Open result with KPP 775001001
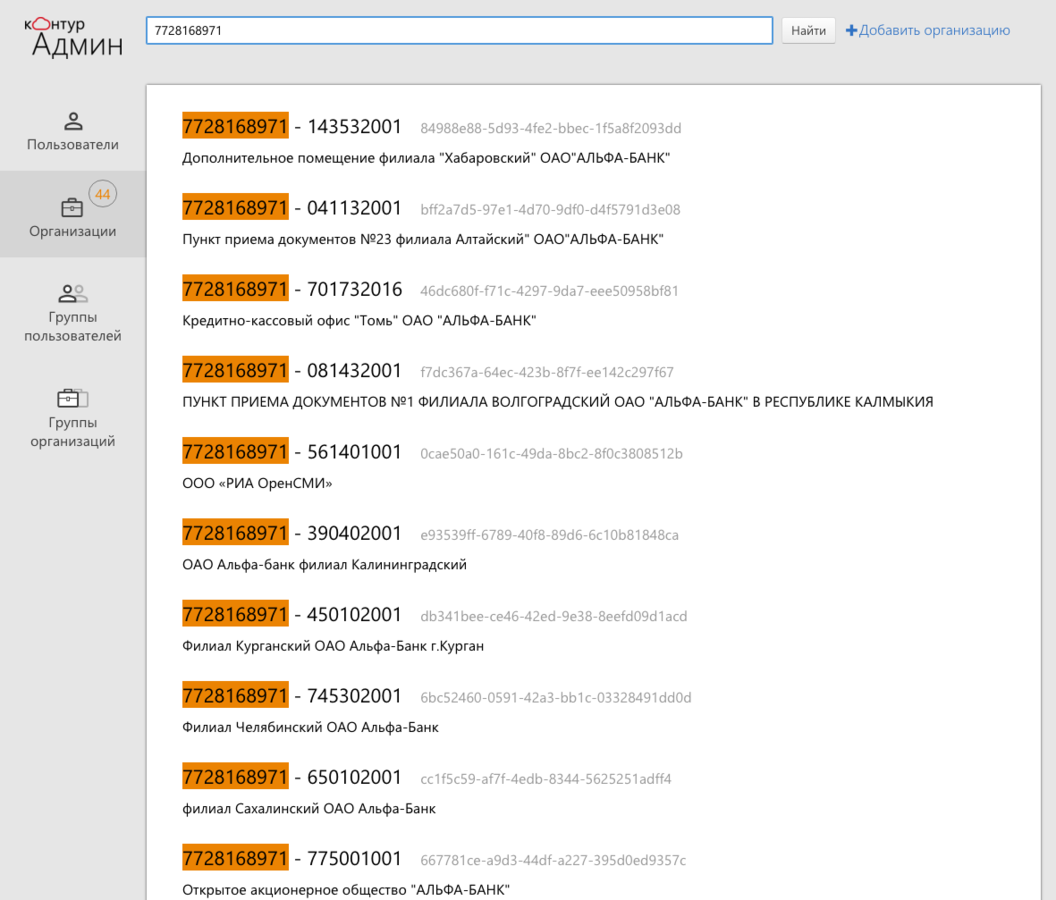Viewport: 1056px width, 900px height. coord(354,859)
